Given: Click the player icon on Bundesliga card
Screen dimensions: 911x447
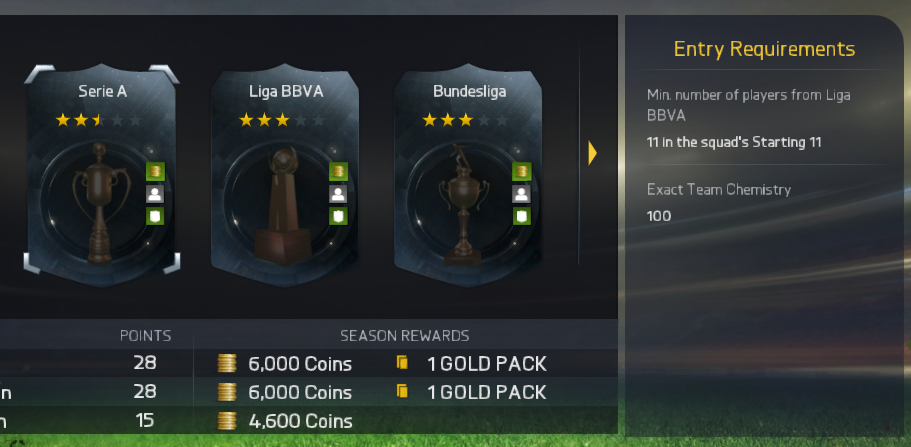Looking at the screenshot, I should pos(522,194).
